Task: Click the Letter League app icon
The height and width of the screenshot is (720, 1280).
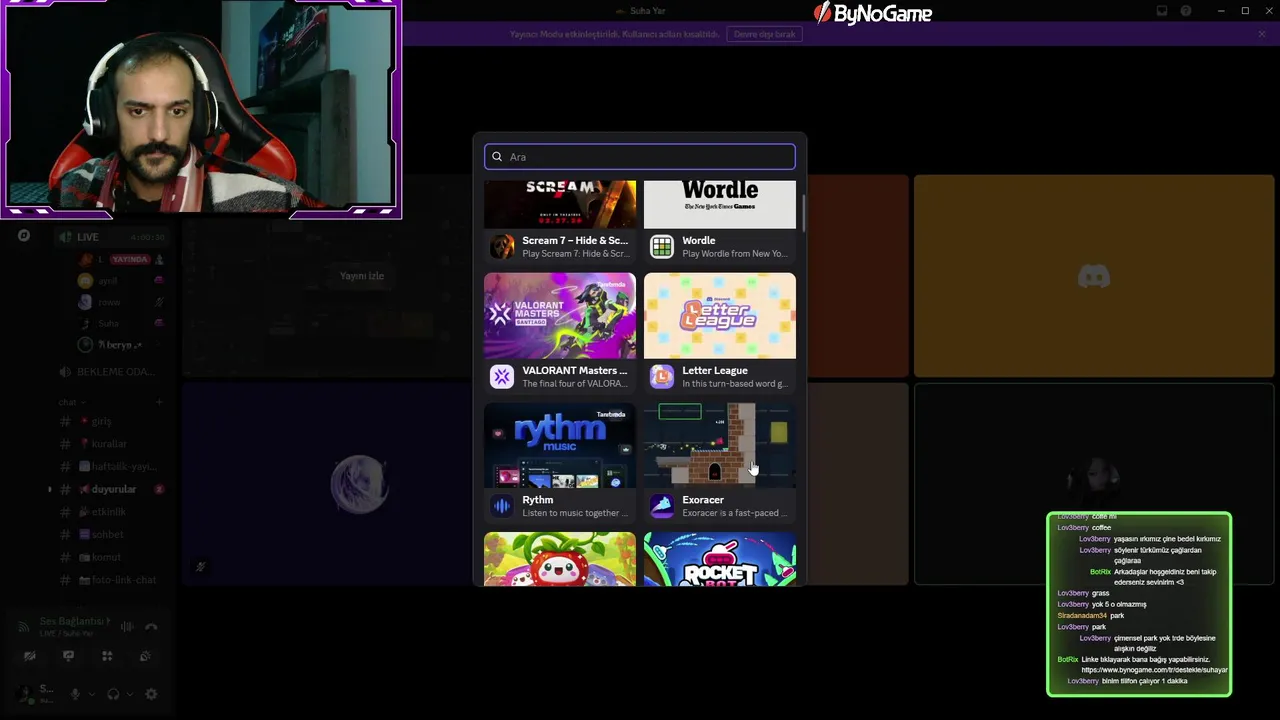Action: click(662, 376)
